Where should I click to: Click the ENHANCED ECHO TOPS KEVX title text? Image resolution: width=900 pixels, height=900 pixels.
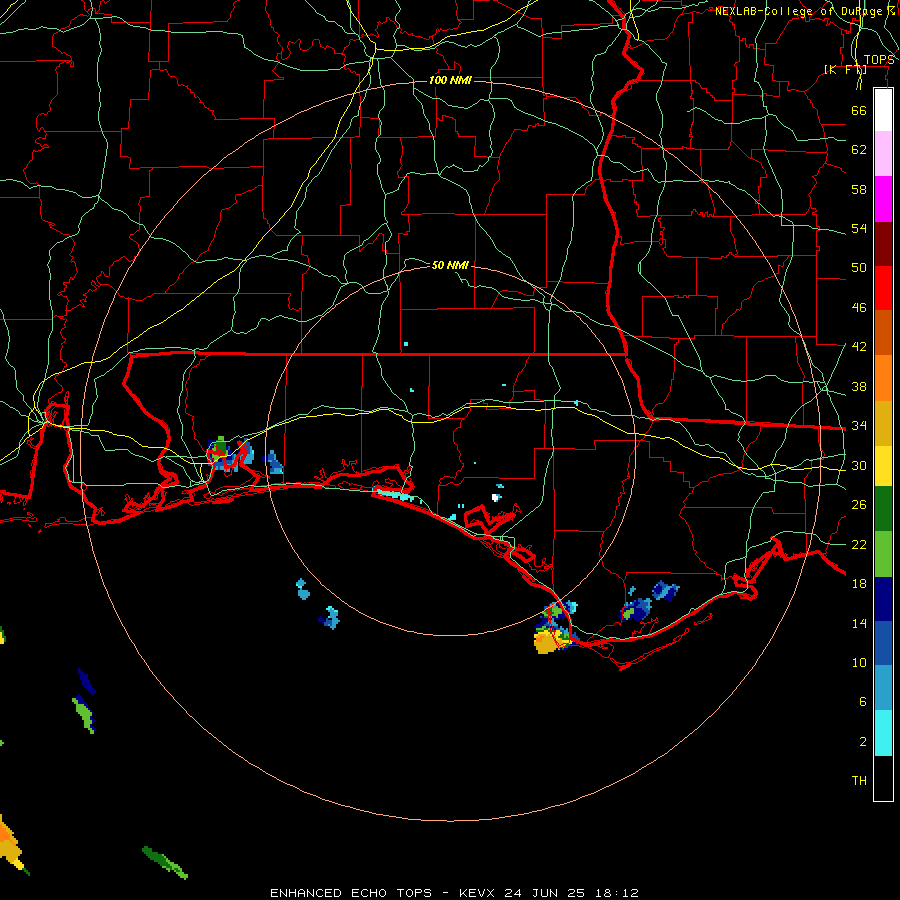pos(454,893)
